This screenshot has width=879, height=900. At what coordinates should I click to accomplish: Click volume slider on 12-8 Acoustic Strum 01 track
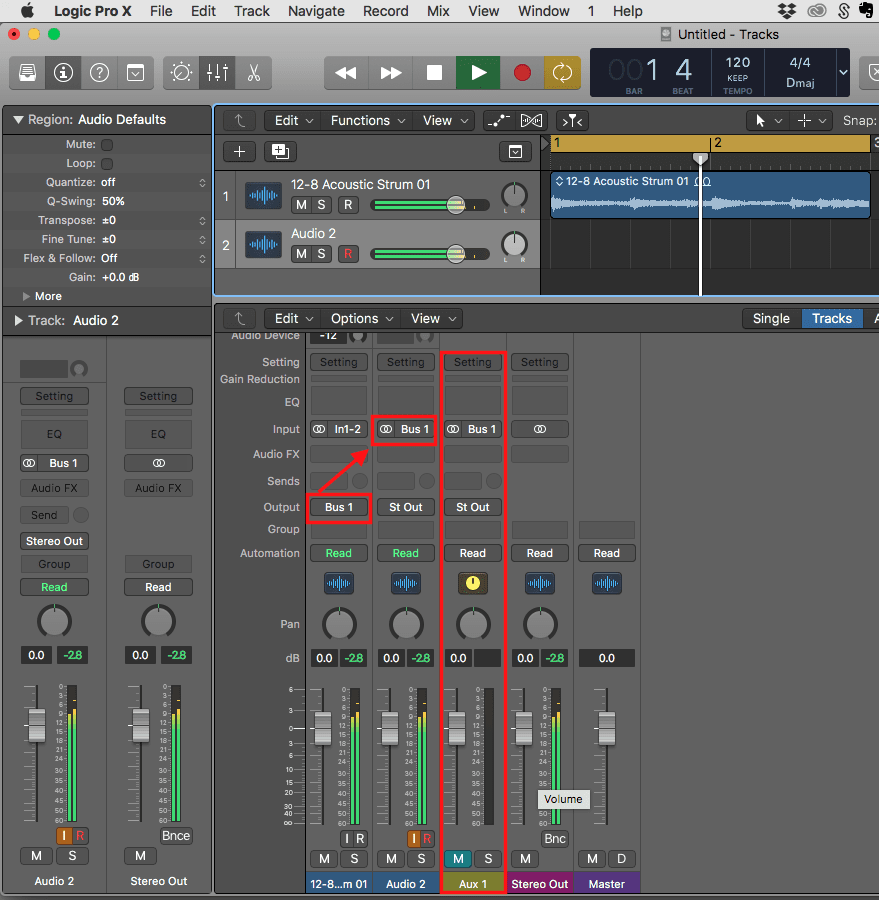pos(431,205)
